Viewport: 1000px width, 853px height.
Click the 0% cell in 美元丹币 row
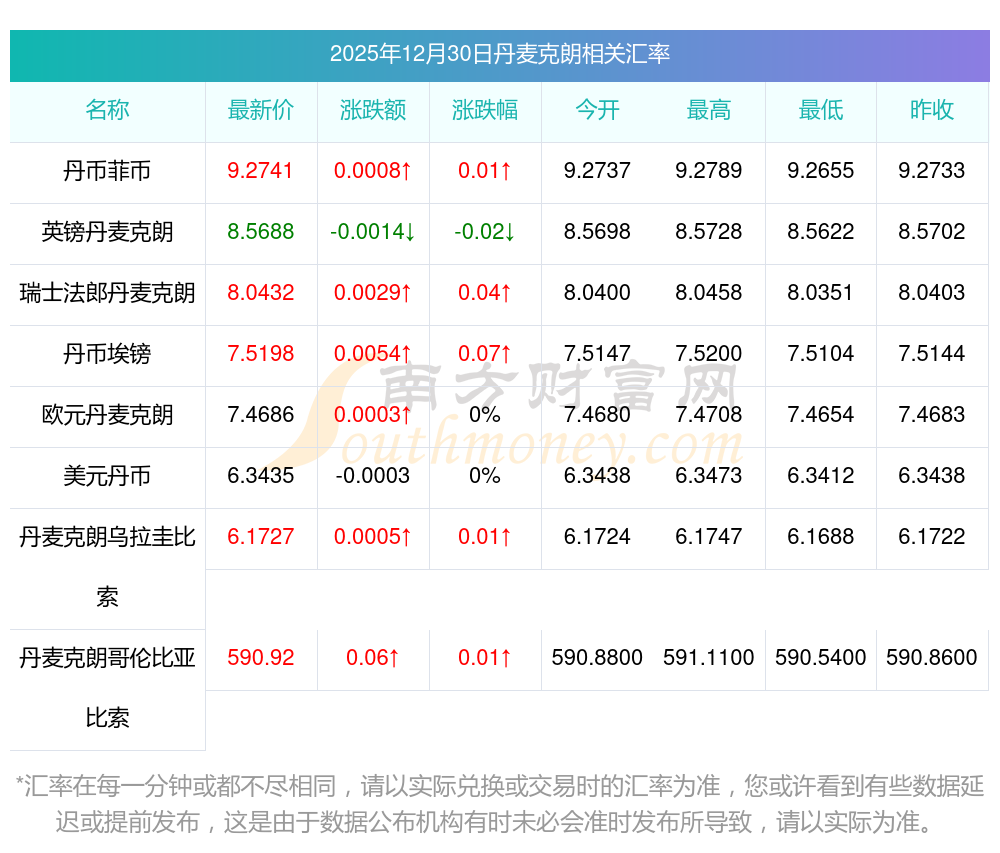(485, 476)
